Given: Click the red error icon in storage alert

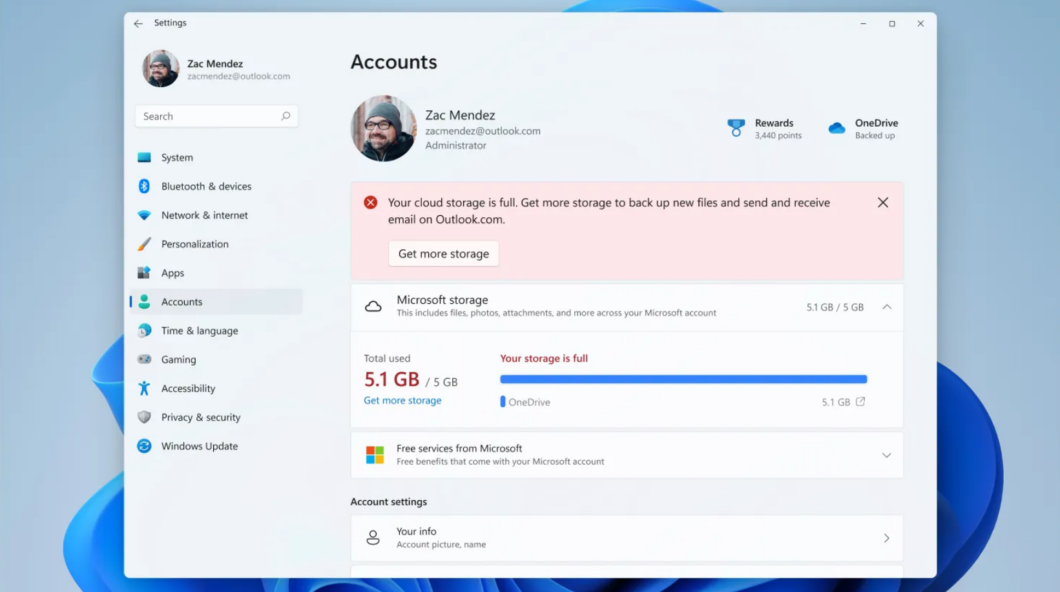Looking at the screenshot, I should (x=370, y=203).
